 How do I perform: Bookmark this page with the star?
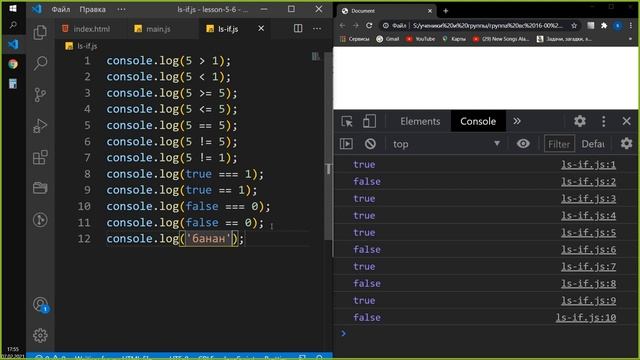[x=574, y=26]
